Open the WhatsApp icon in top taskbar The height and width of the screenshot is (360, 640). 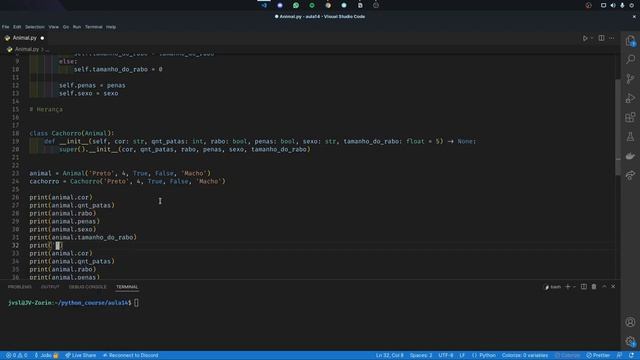(296, 5)
